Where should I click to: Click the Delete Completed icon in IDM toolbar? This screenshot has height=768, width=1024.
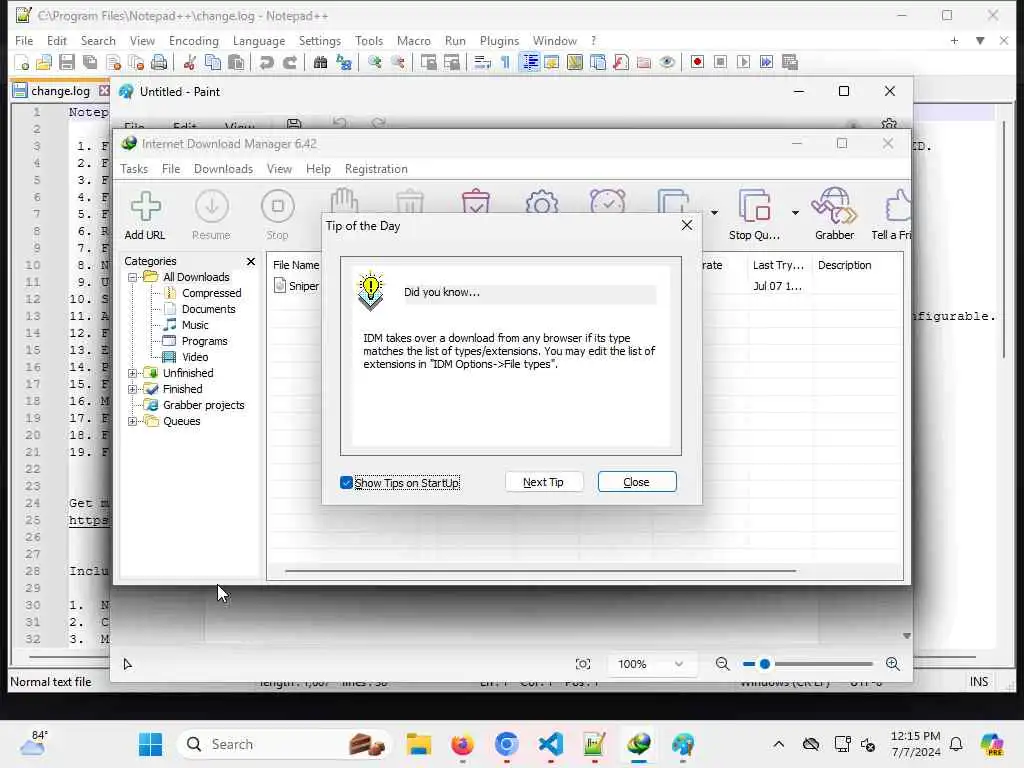[x=475, y=201]
